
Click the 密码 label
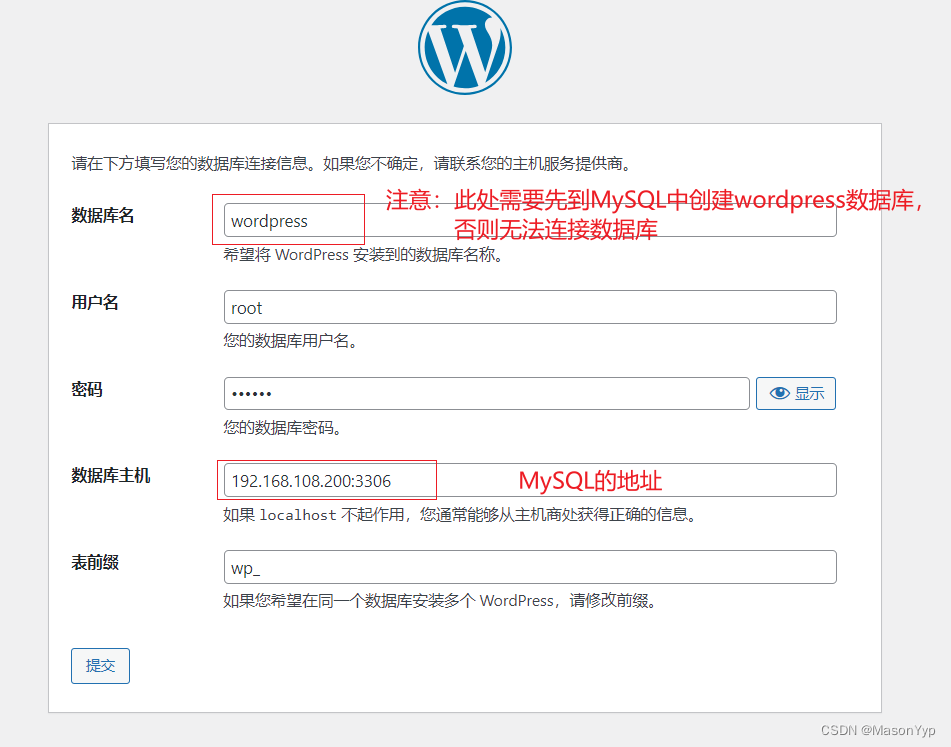pos(87,389)
